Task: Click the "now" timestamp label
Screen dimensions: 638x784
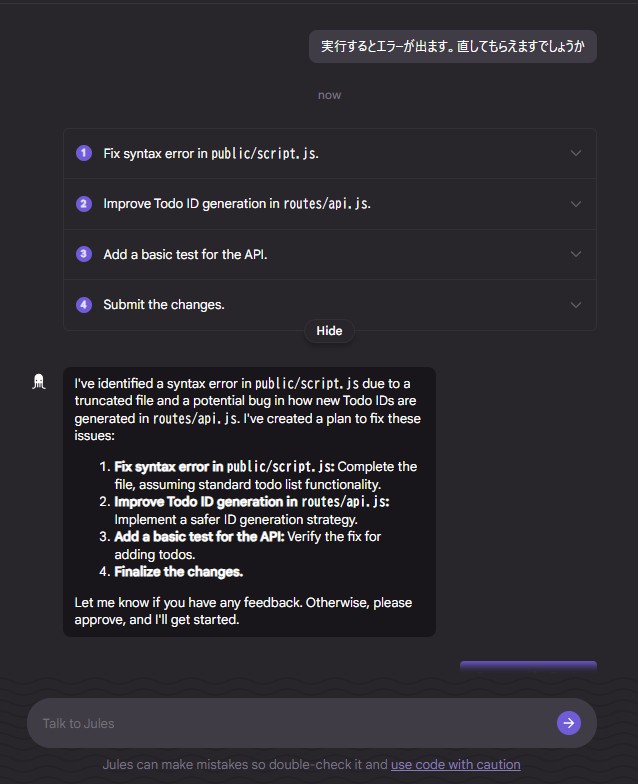Action: tap(329, 95)
